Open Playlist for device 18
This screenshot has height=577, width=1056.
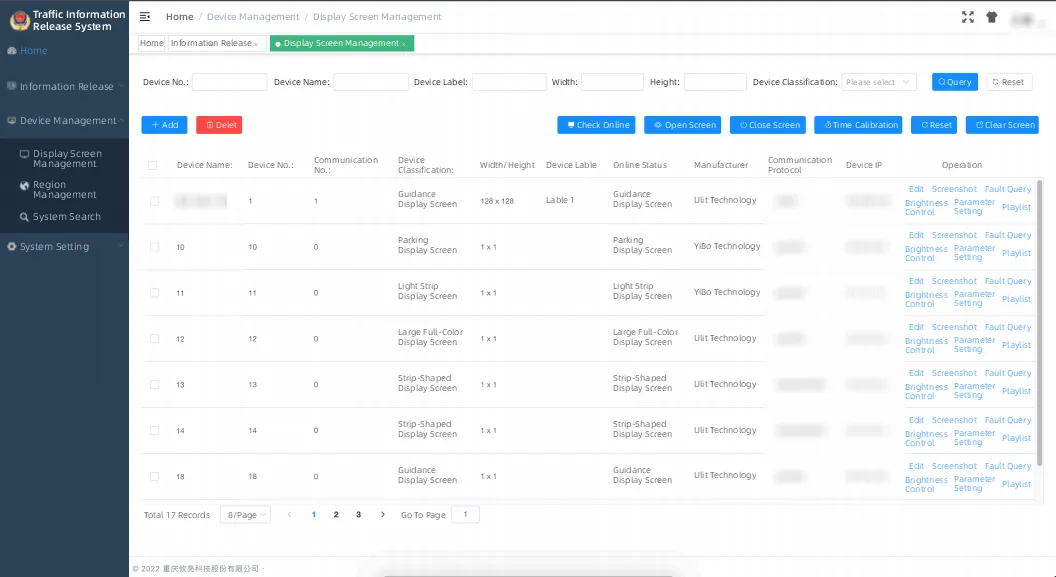(x=1016, y=484)
